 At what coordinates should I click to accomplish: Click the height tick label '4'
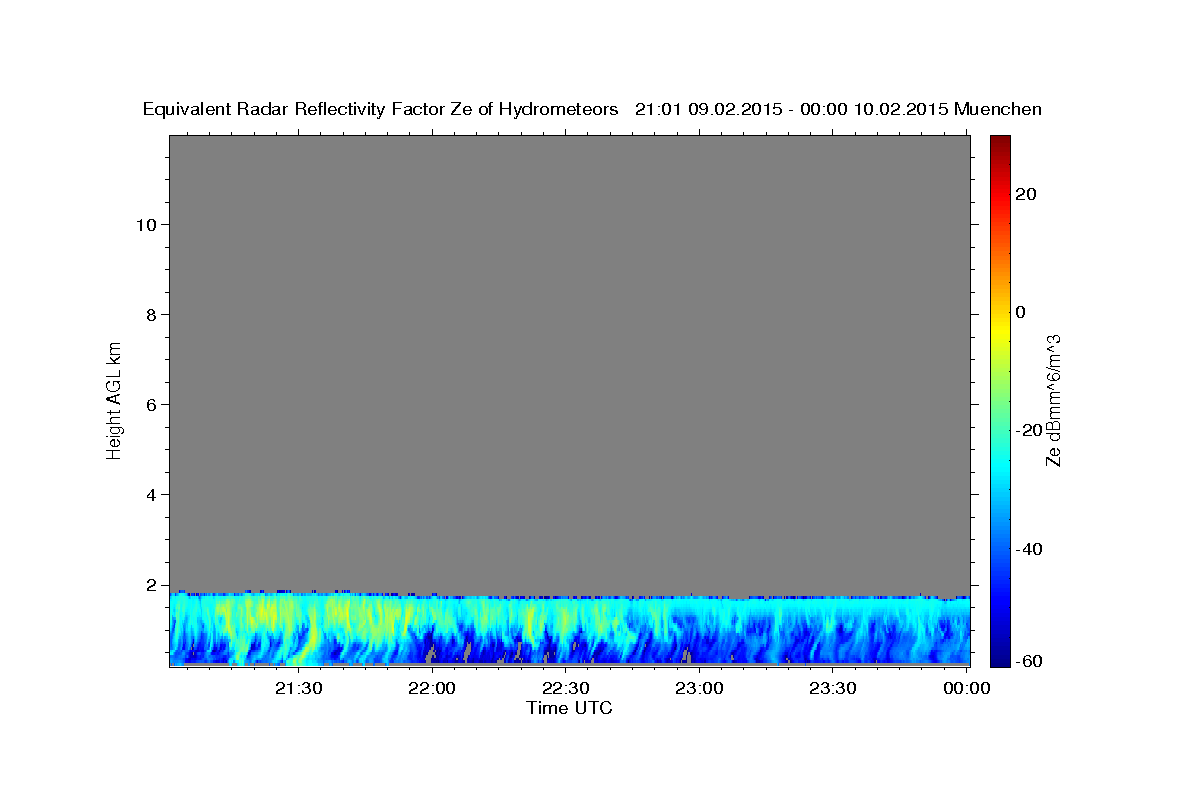coord(152,494)
